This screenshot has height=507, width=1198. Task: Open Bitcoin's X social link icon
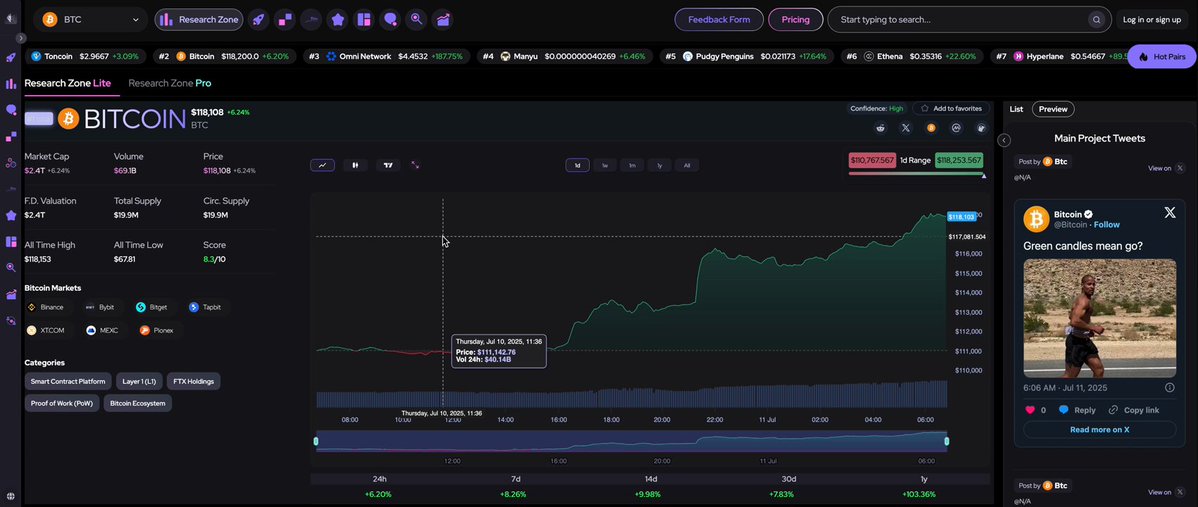906,128
